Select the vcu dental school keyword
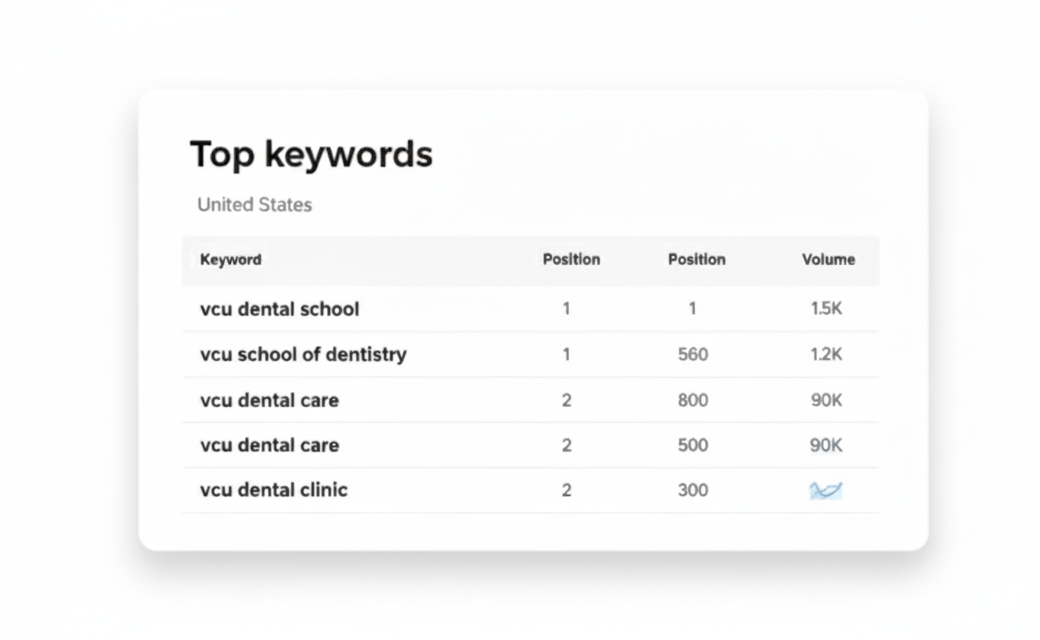Screen dimensions: 1040x640 click(x=279, y=309)
